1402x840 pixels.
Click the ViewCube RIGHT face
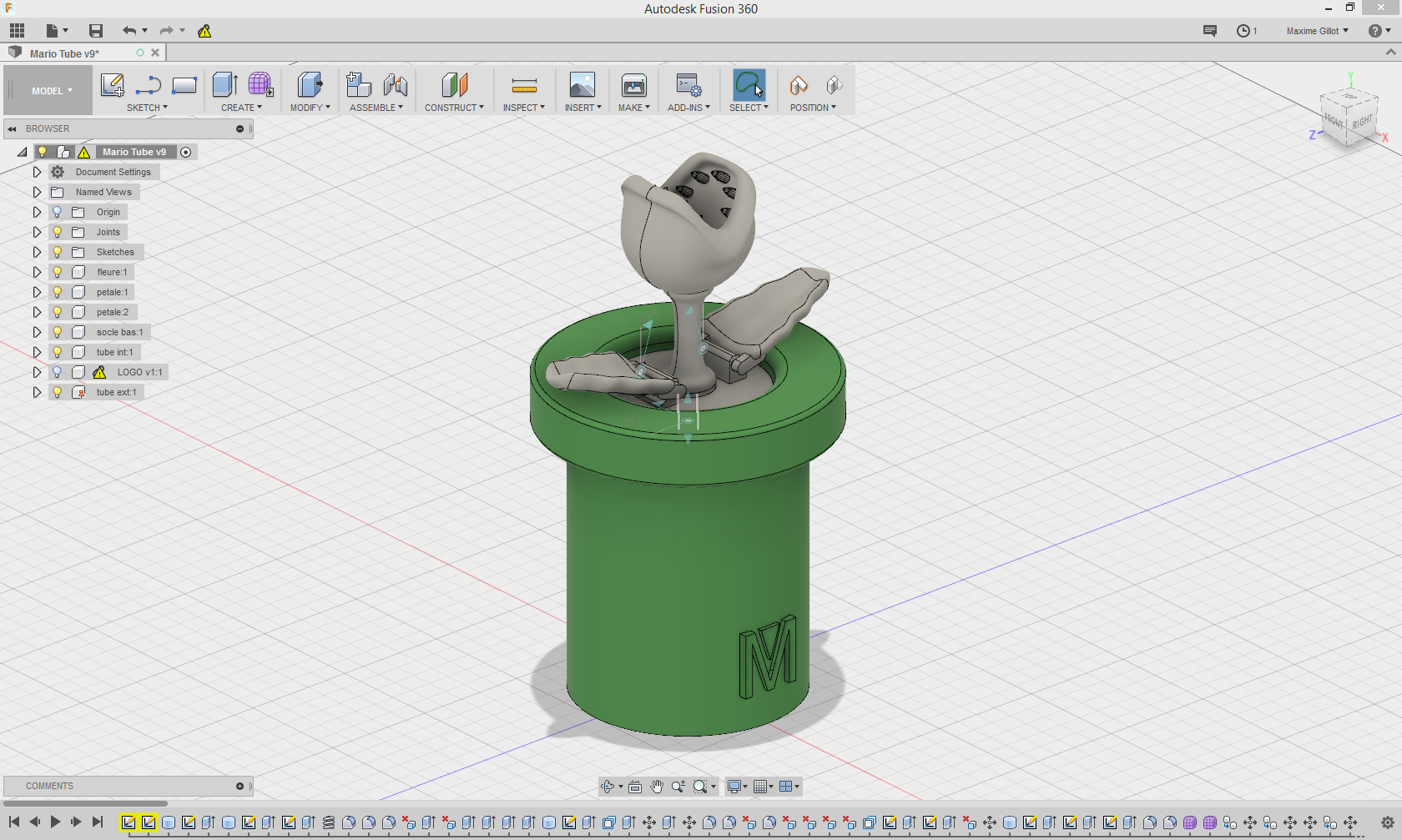(1363, 123)
